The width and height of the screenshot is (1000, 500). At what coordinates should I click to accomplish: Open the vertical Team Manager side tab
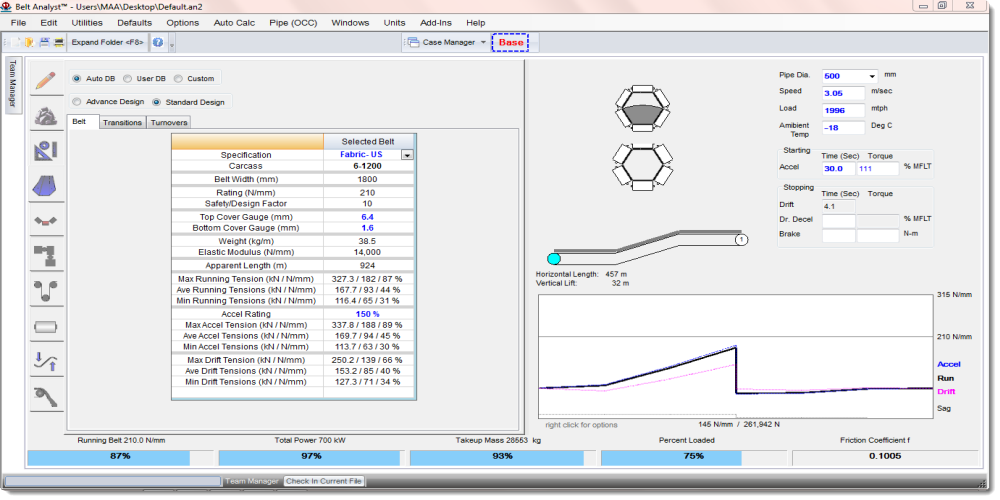coord(12,86)
